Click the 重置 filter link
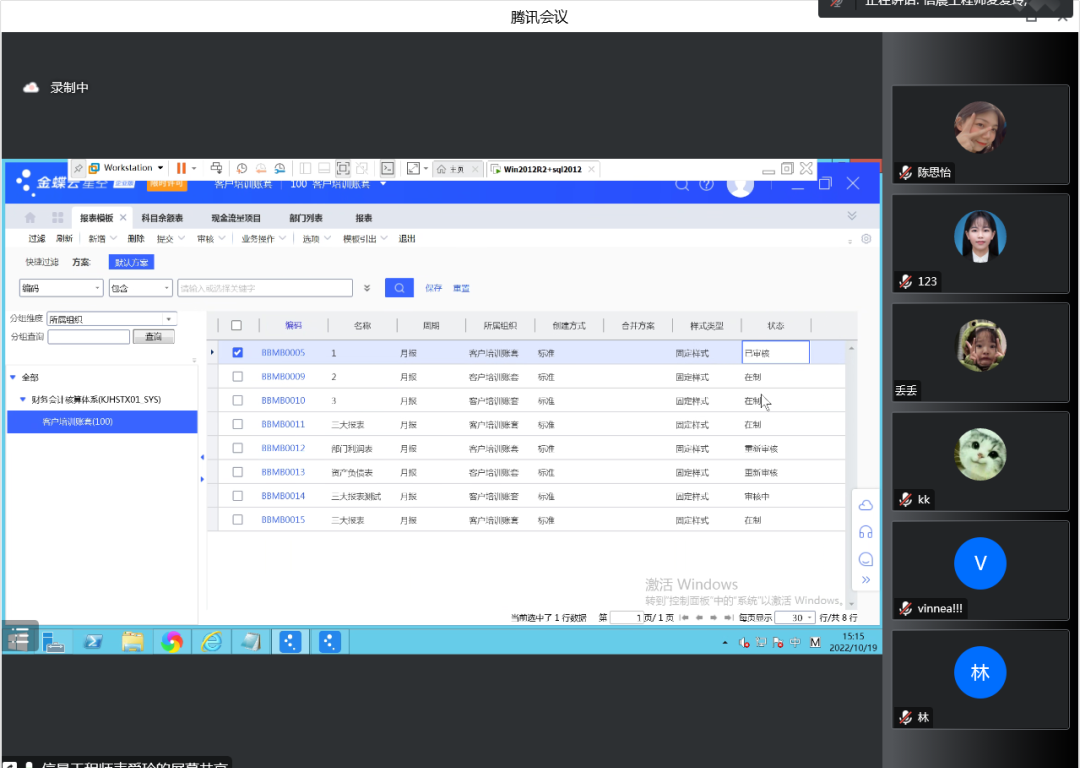Image resolution: width=1080 pixels, height=768 pixels. (461, 288)
